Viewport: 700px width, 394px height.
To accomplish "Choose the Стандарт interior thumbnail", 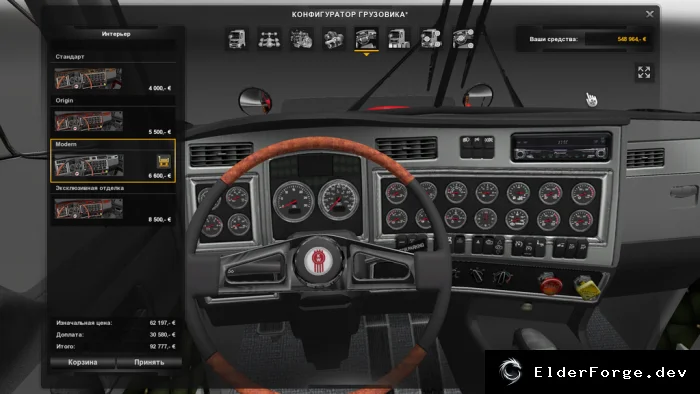I will click(x=88, y=79).
